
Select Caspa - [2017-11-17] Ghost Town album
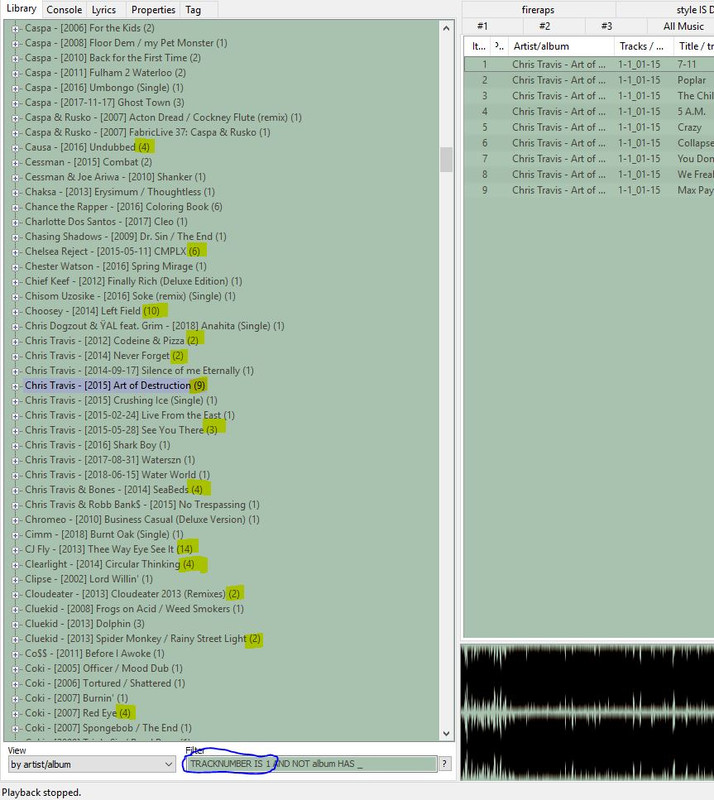click(105, 103)
